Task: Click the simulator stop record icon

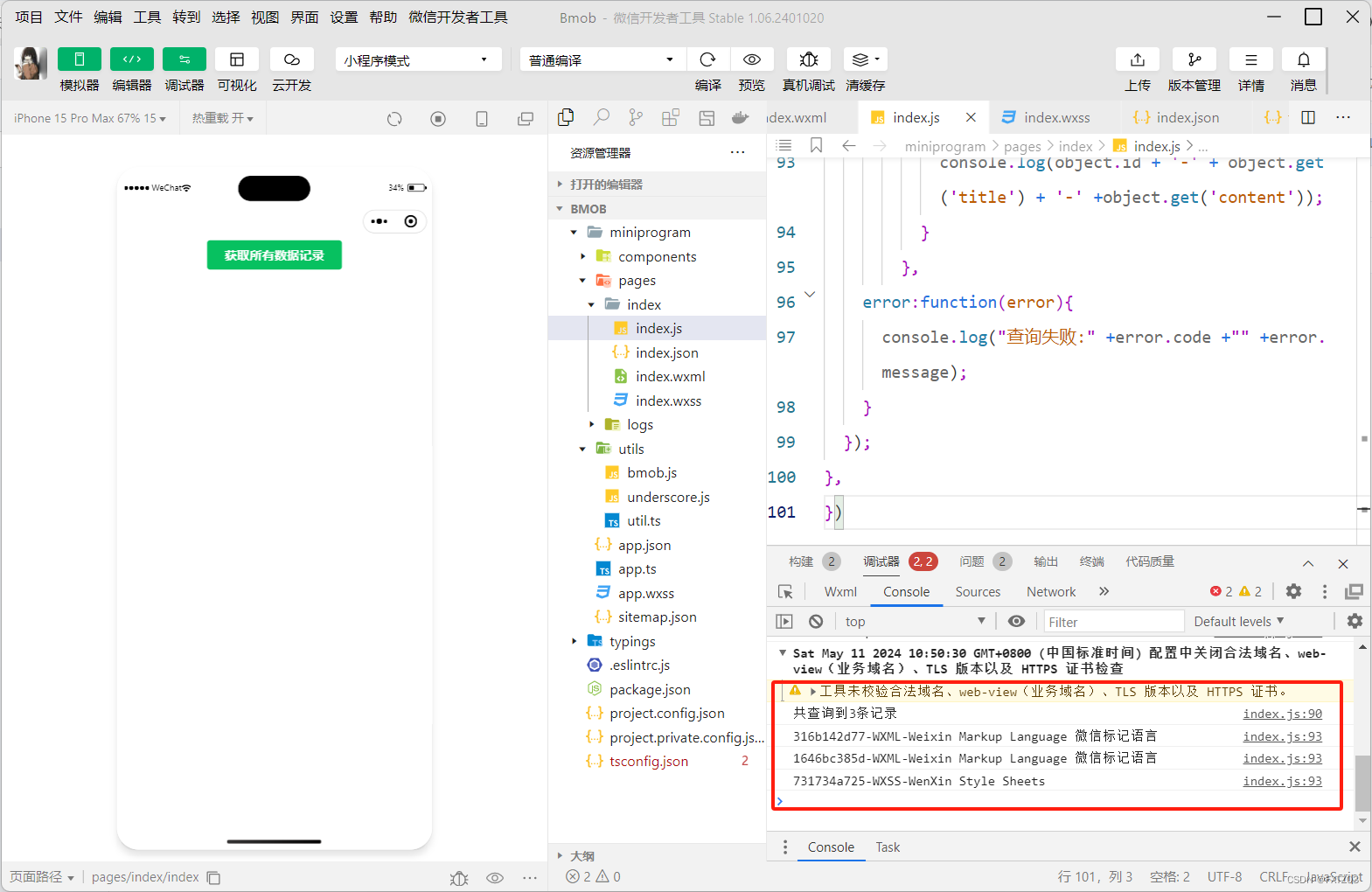Action: point(438,119)
